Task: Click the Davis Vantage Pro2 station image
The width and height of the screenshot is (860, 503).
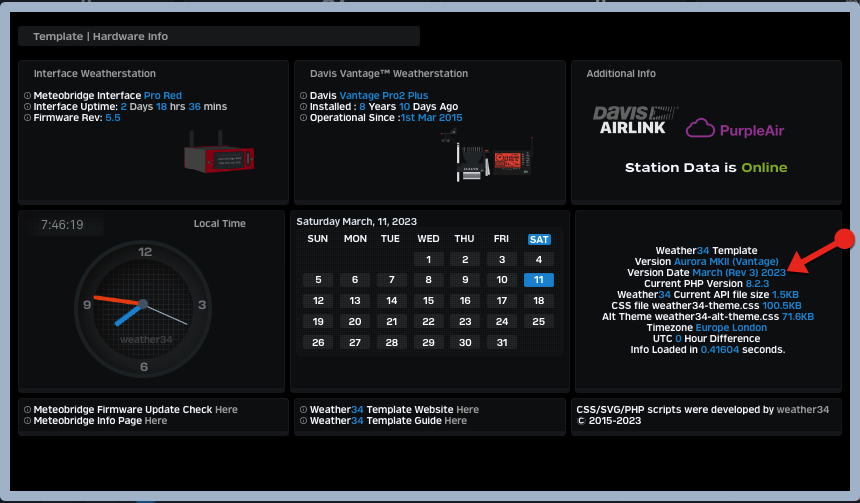Action: coord(487,156)
